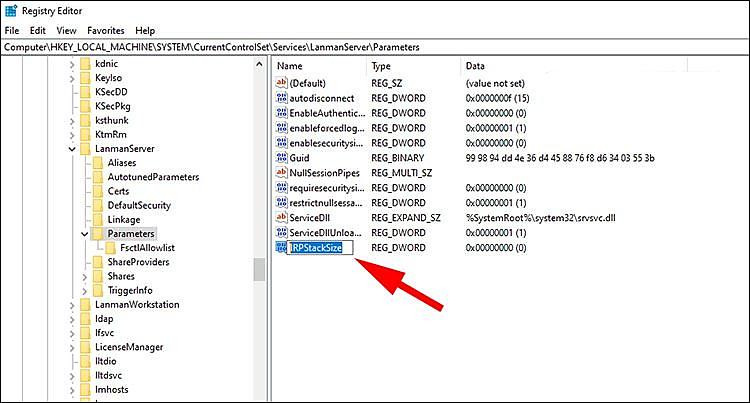The image size is (750, 403).
Task: Click the restrictnullsessa... DWORD icon
Action: point(281,203)
